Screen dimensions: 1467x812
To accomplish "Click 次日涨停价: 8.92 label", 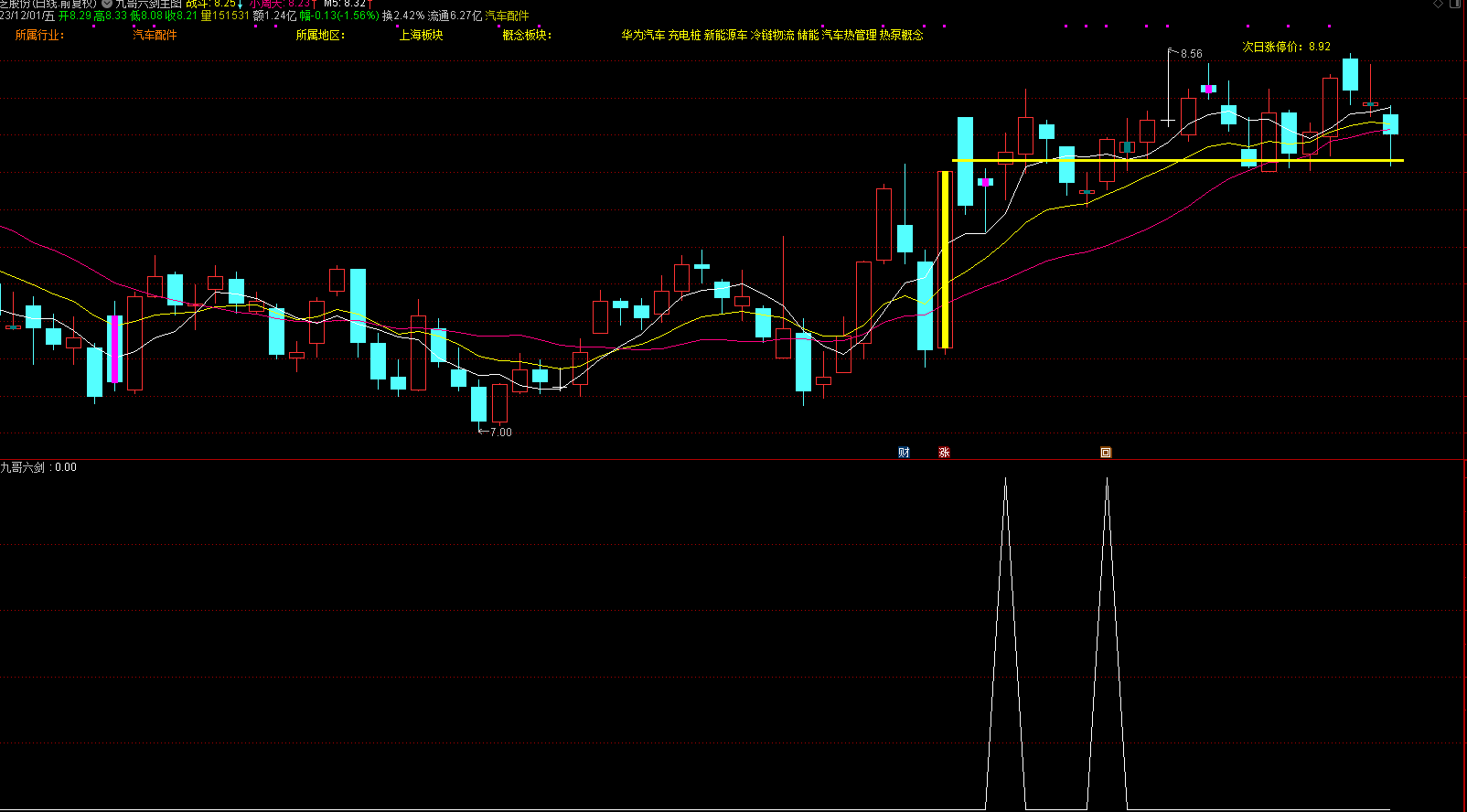I will 1286,46.
